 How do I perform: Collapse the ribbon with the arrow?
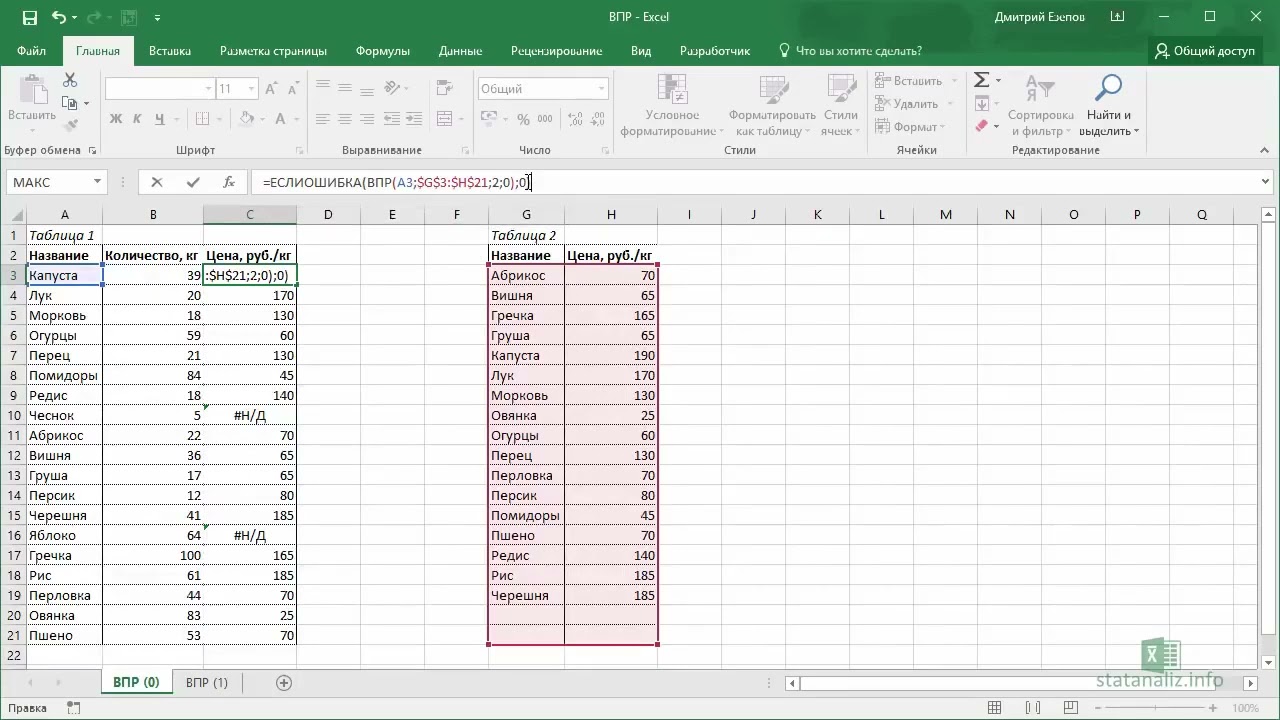tap(1263, 150)
